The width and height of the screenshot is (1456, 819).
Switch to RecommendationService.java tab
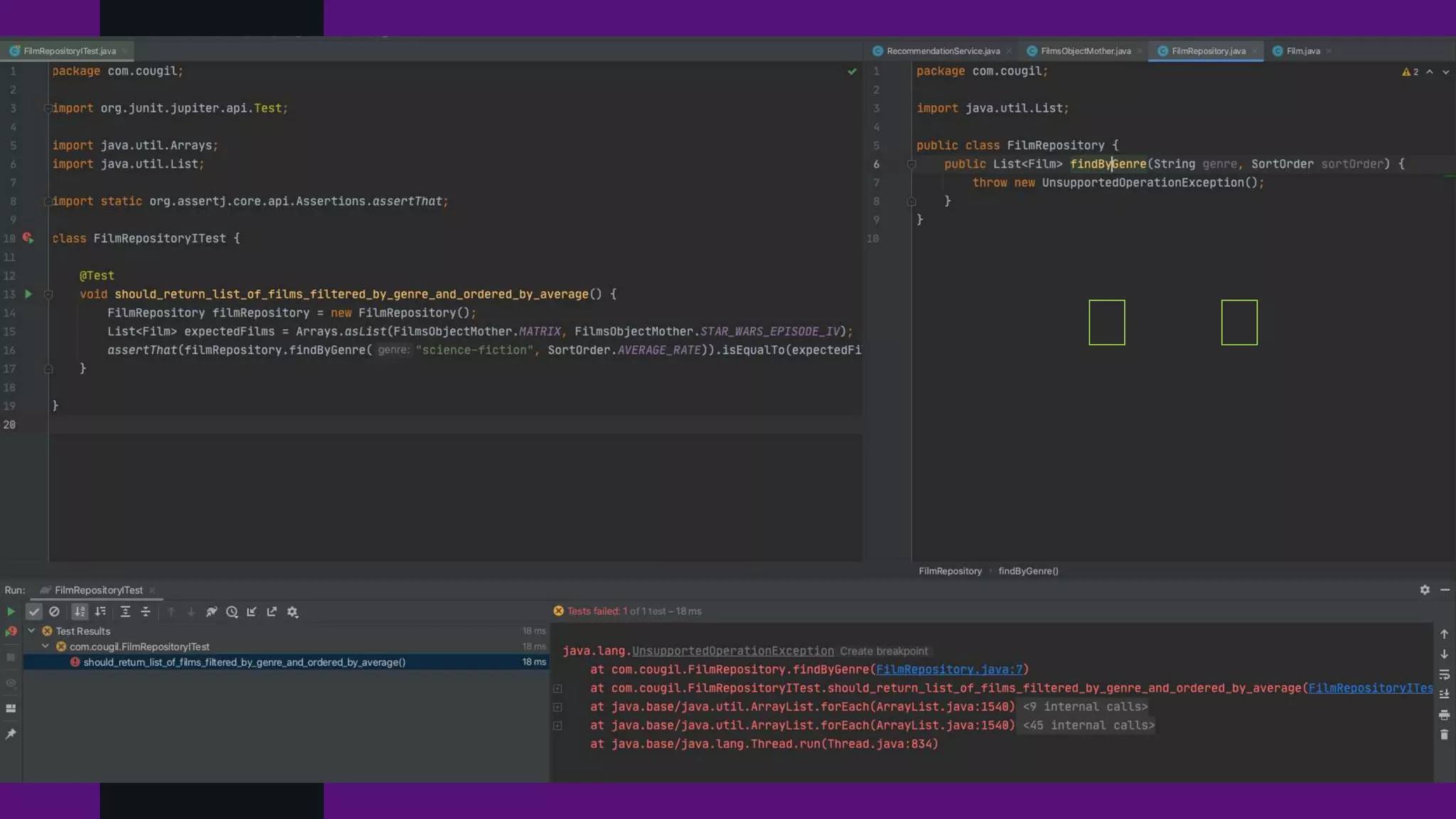coord(943,51)
